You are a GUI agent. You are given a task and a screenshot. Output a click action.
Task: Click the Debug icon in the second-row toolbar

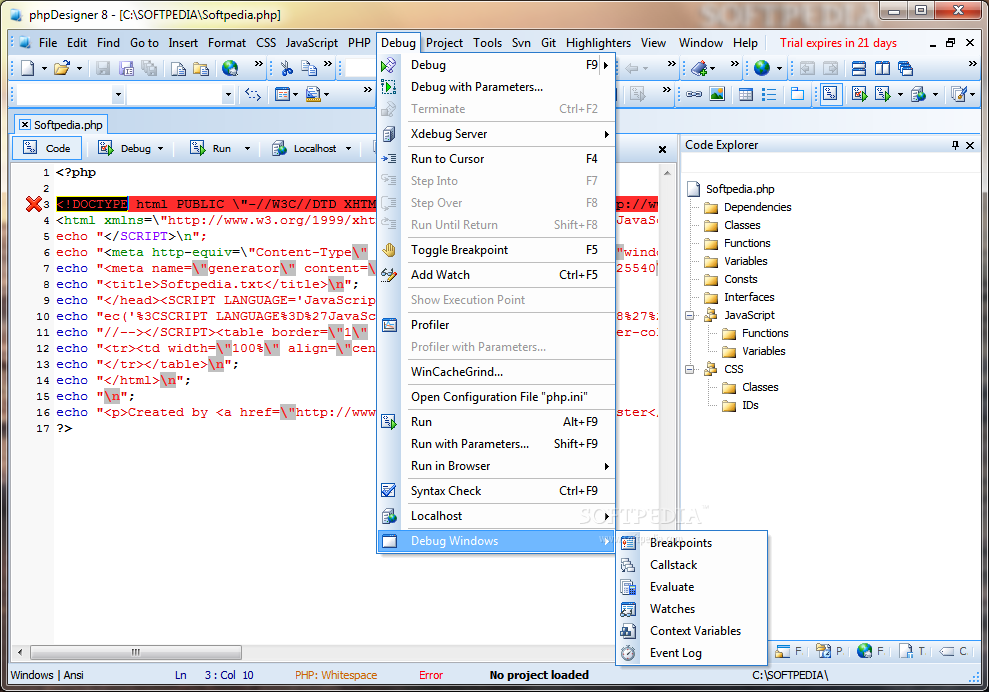(x=859, y=95)
